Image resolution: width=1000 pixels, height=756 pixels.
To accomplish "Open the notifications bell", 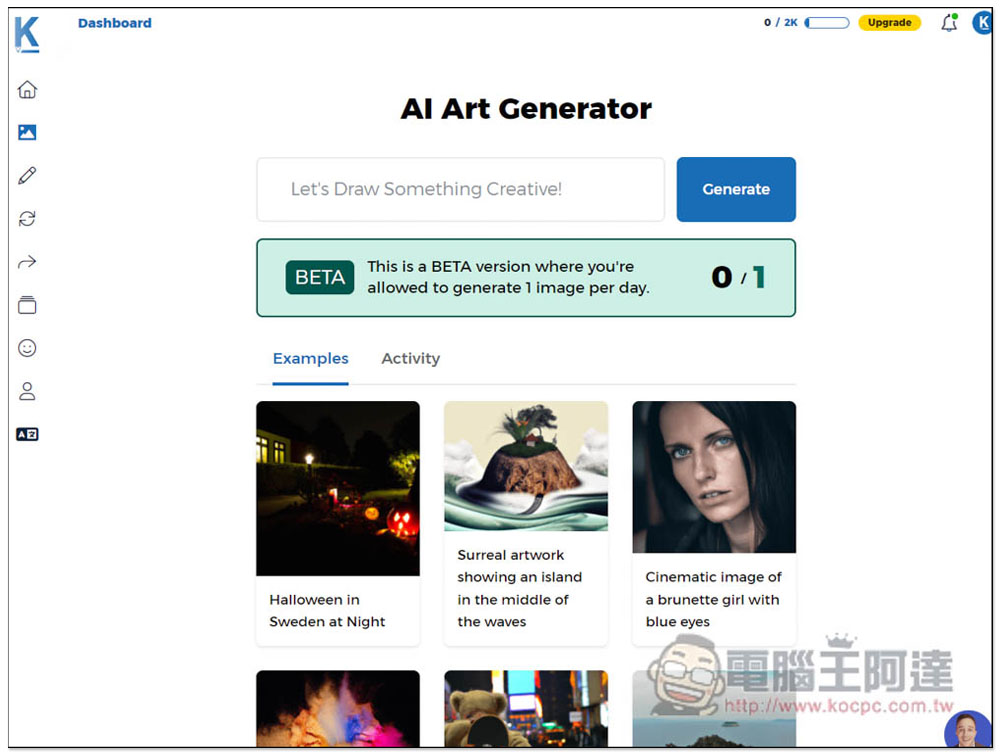I will (x=948, y=23).
